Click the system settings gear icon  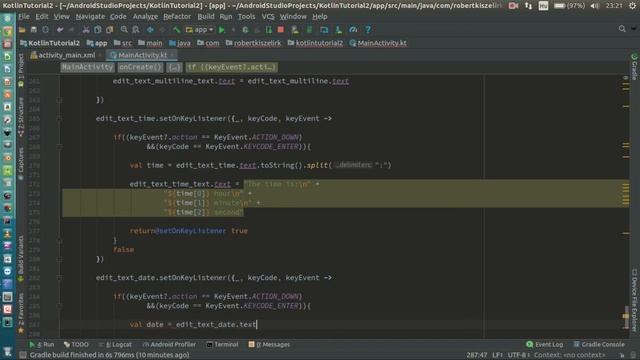[x=632, y=6]
